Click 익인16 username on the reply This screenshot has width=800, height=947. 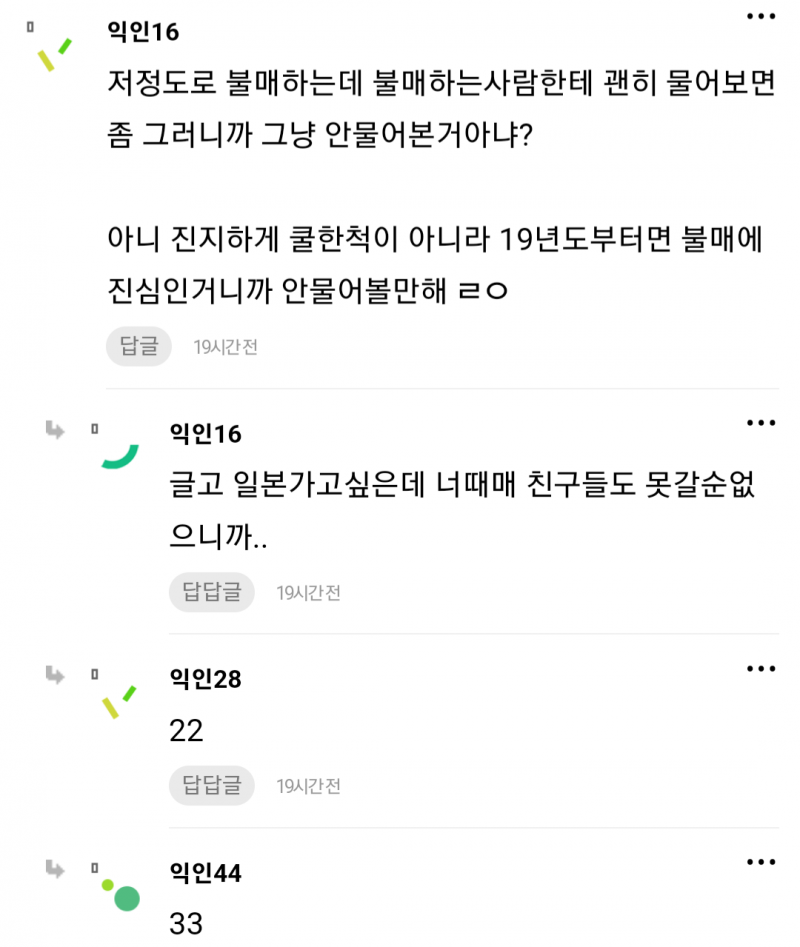[x=206, y=433]
